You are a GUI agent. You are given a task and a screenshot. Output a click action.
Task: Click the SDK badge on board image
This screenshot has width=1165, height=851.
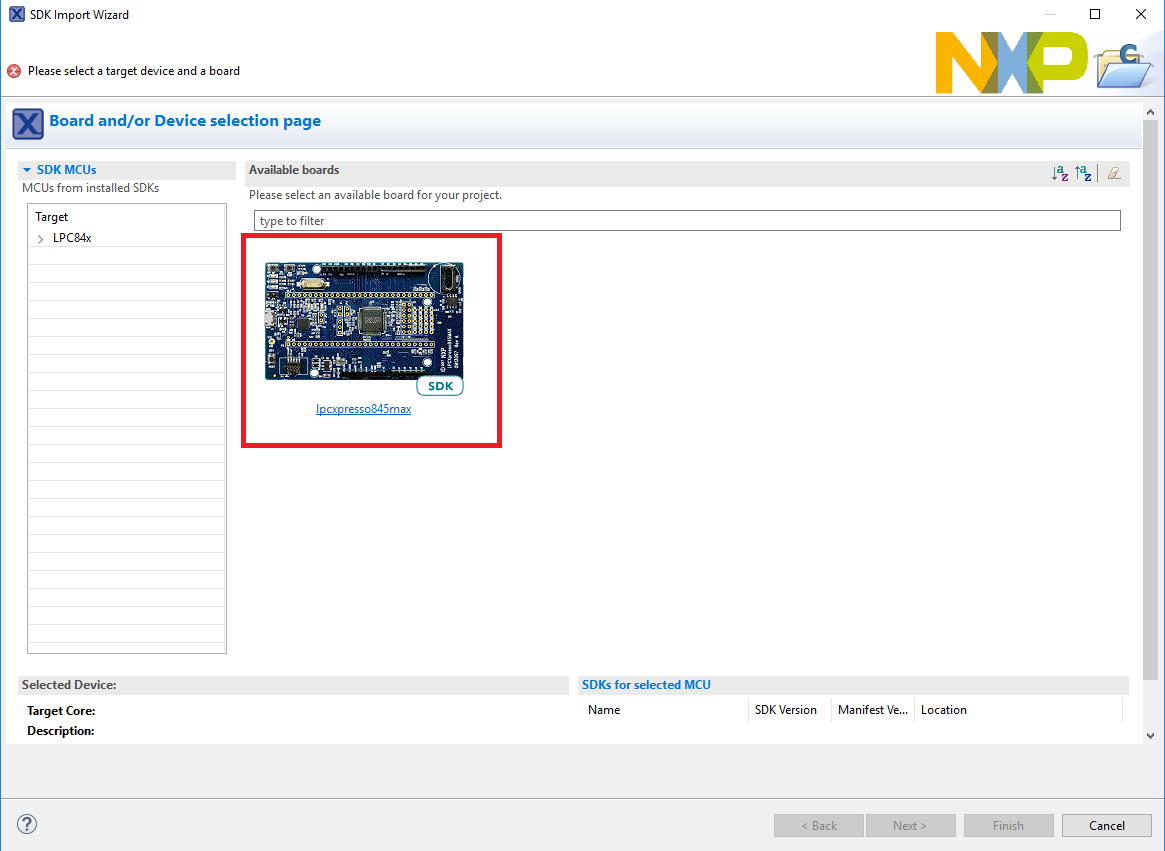click(x=440, y=386)
